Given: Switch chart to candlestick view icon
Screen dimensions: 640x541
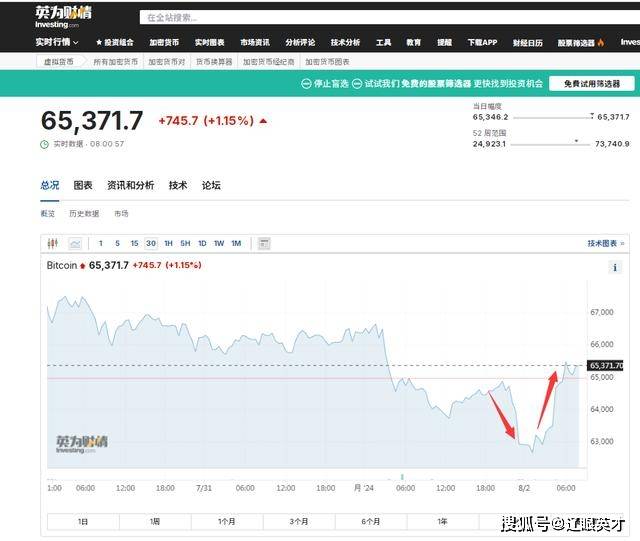Looking at the screenshot, I should pyautogui.click(x=54, y=243).
